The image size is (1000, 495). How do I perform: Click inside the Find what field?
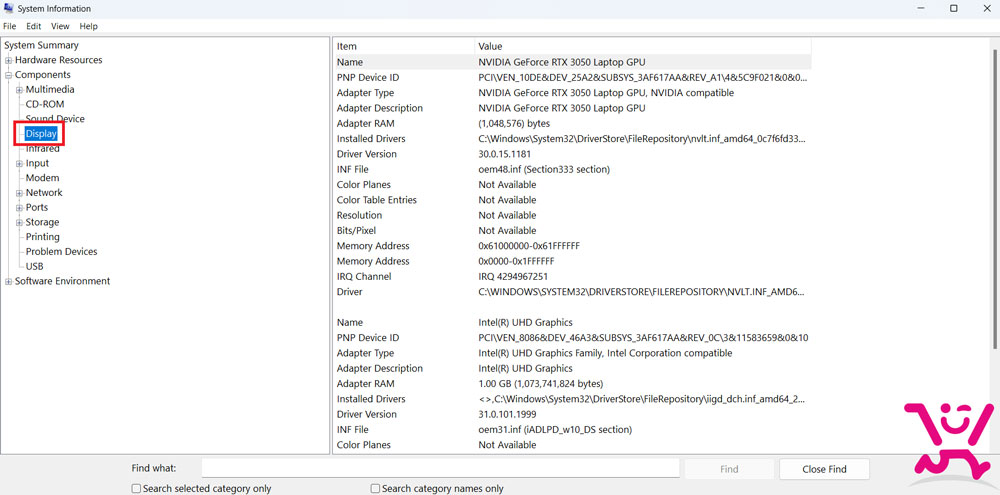click(x=441, y=468)
